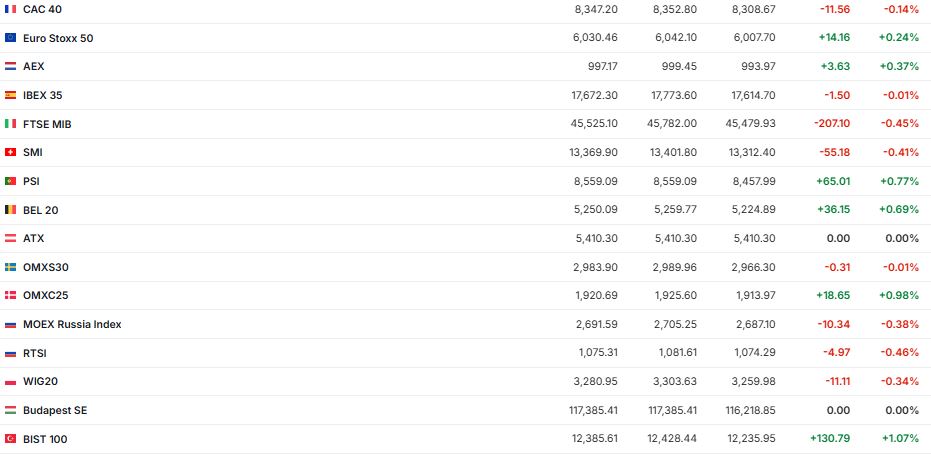Click the Netherlands flag icon next to AEX

click(x=10, y=66)
